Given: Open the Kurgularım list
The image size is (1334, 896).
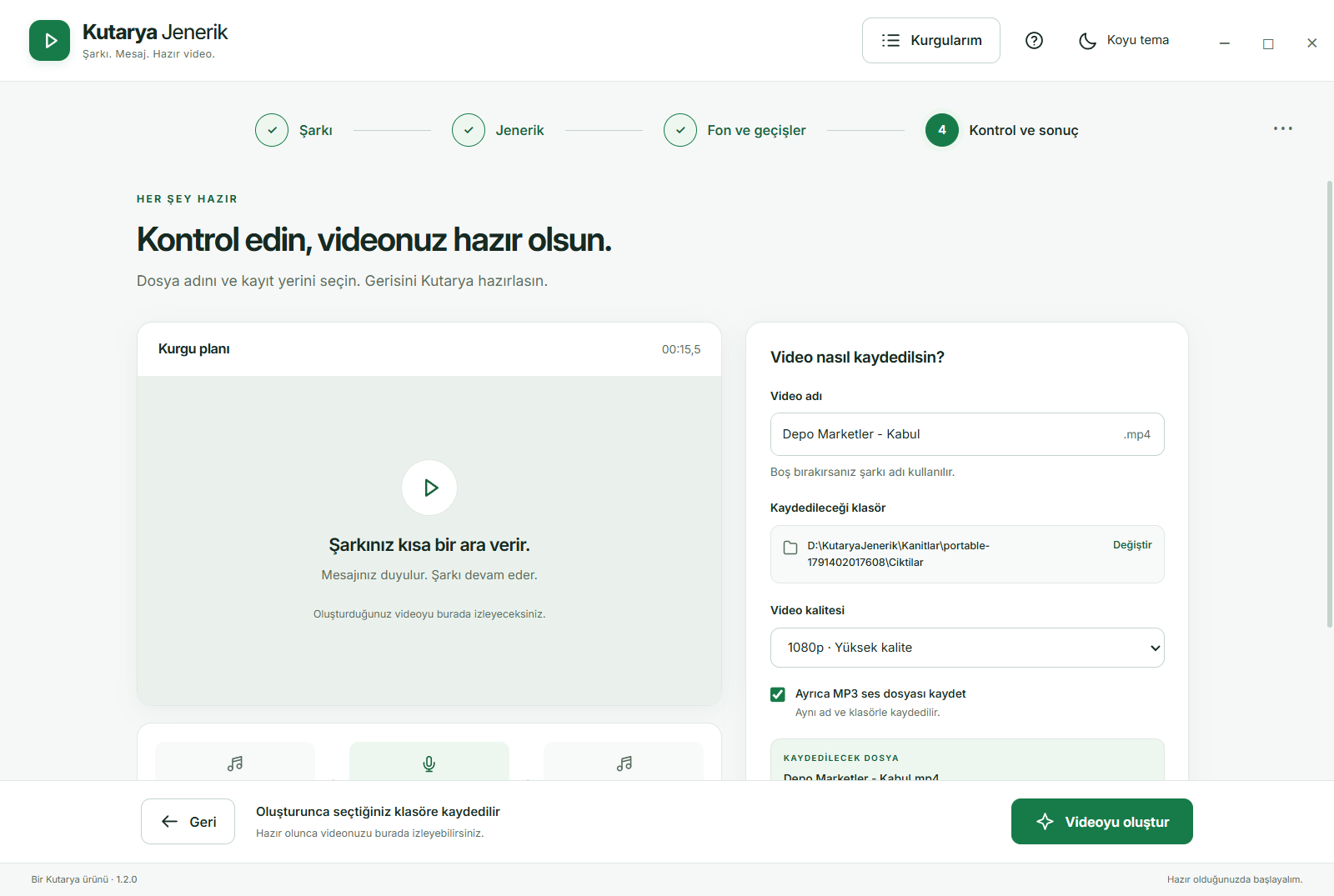Looking at the screenshot, I should pos(931,40).
